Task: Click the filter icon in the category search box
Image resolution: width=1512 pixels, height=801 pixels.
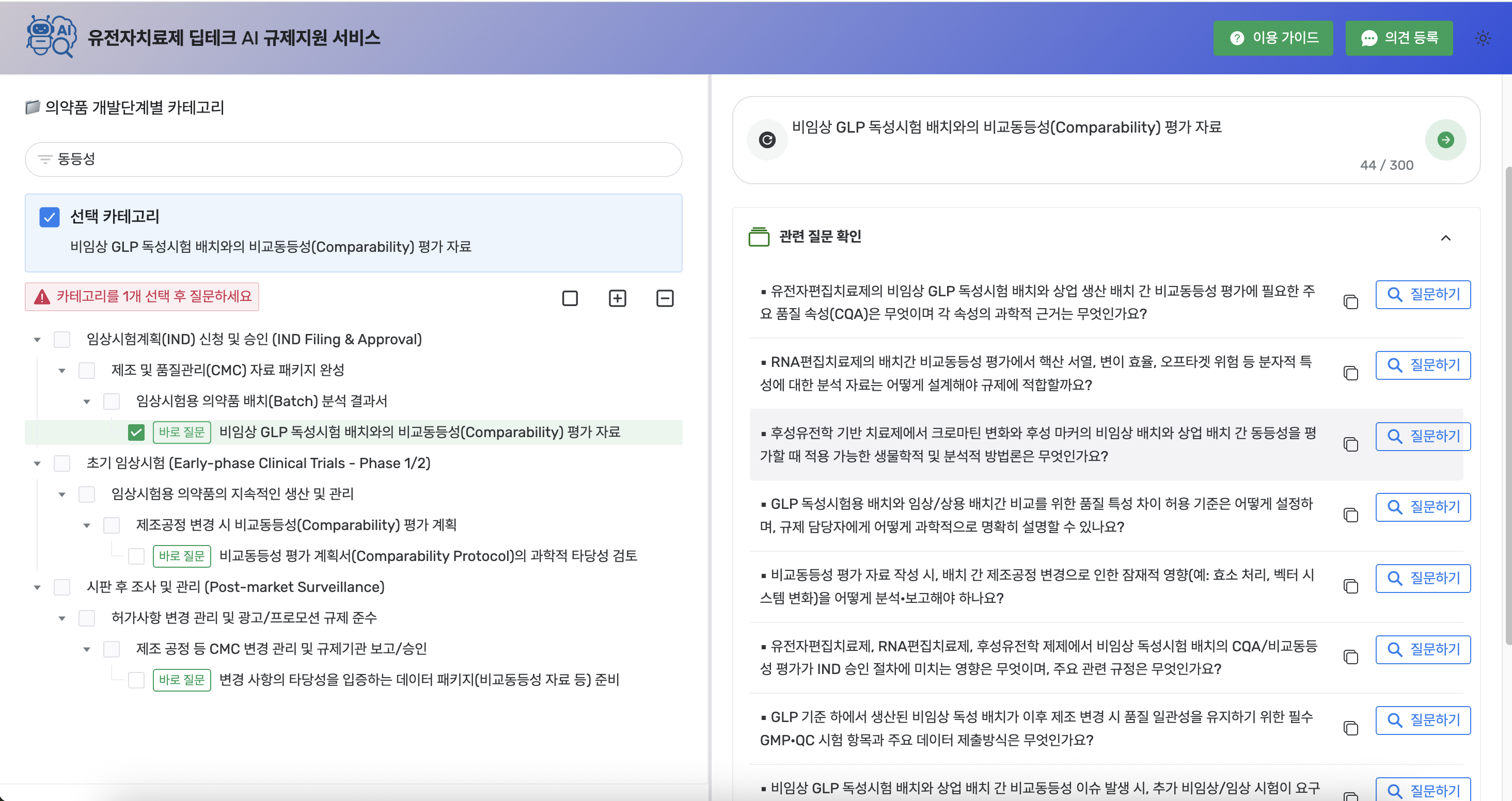Action: point(45,159)
